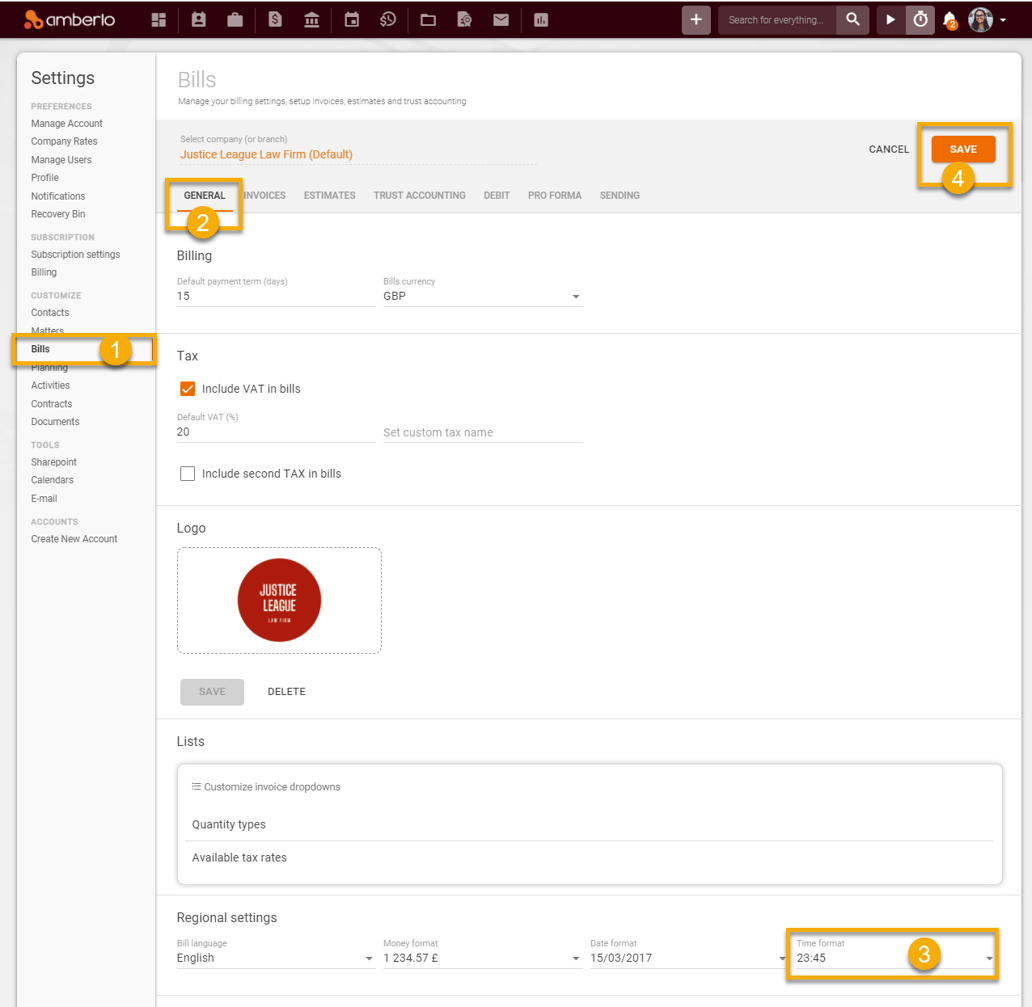This screenshot has width=1032, height=1007.
Task: Open Manage Users in settings sidebar
Action: 61,160
